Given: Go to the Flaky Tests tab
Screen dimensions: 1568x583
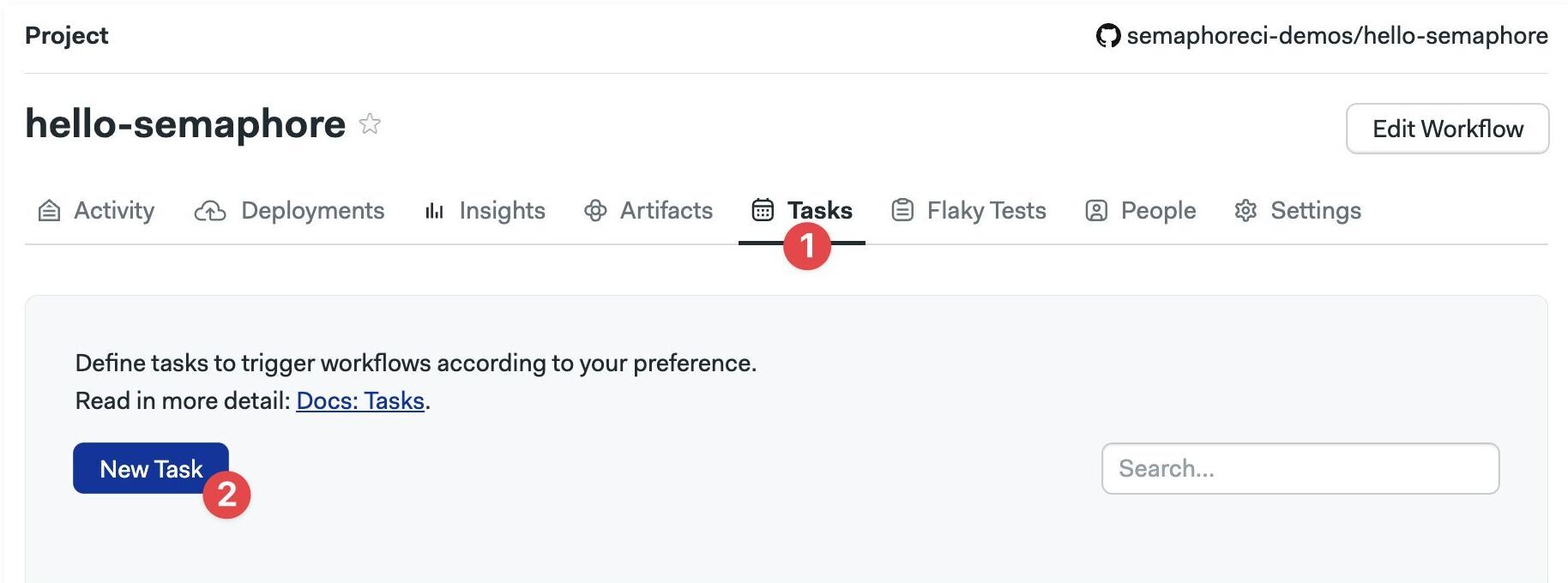Looking at the screenshot, I should click(969, 210).
